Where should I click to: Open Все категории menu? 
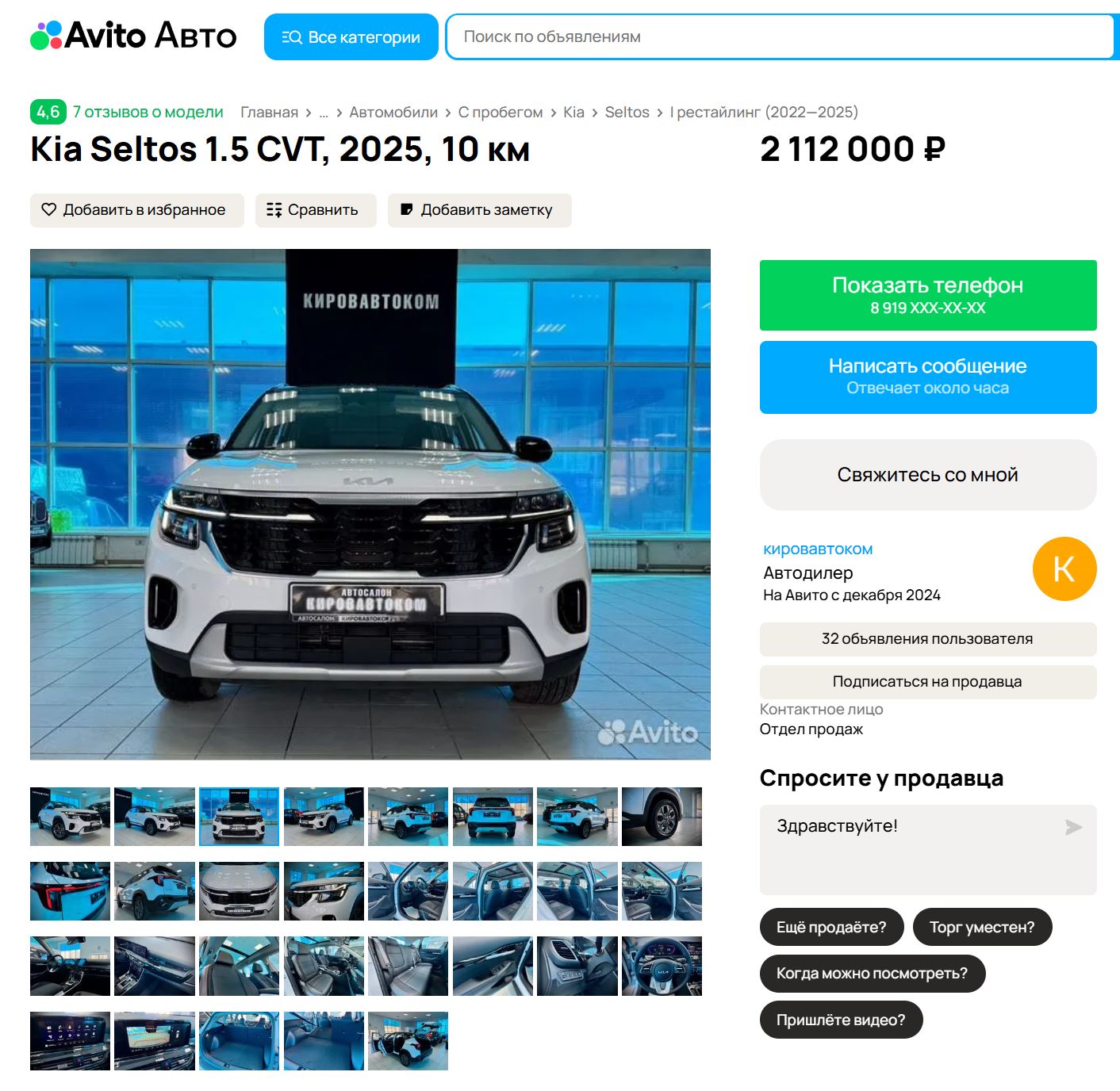coord(351,36)
